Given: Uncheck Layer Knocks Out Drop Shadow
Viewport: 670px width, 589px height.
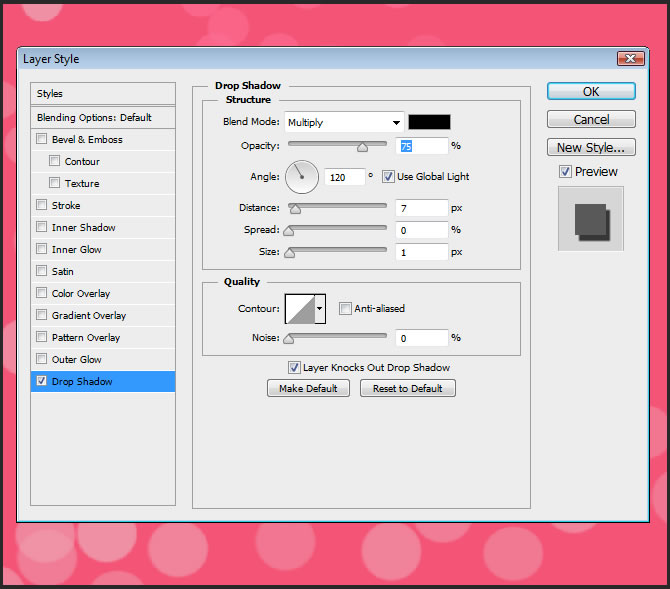Looking at the screenshot, I should tap(294, 368).
